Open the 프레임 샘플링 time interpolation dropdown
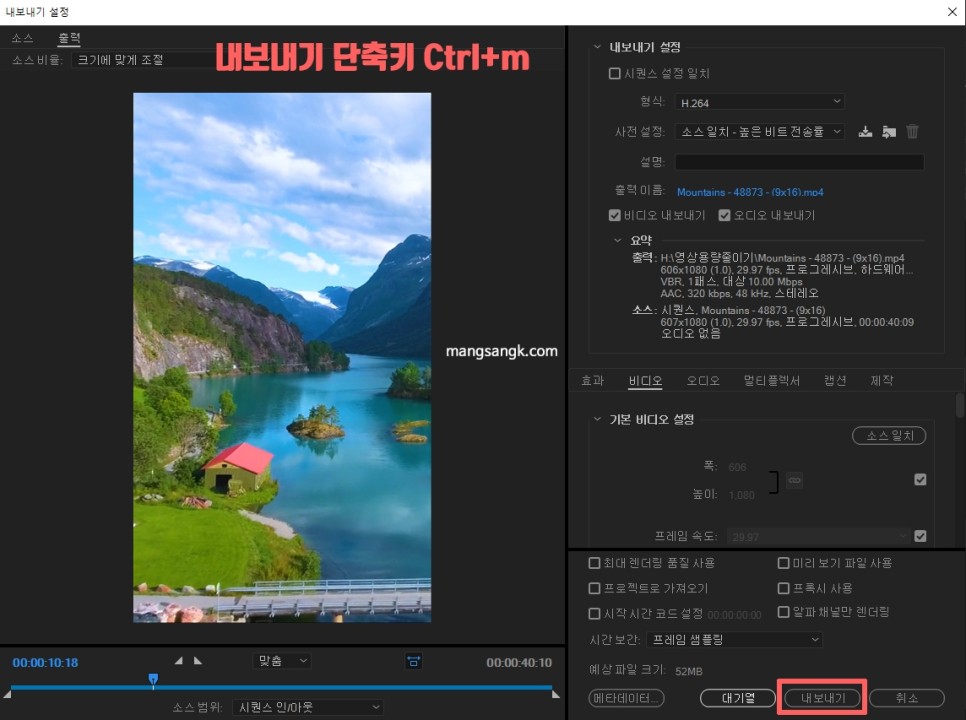This screenshot has width=966, height=720. [735, 640]
